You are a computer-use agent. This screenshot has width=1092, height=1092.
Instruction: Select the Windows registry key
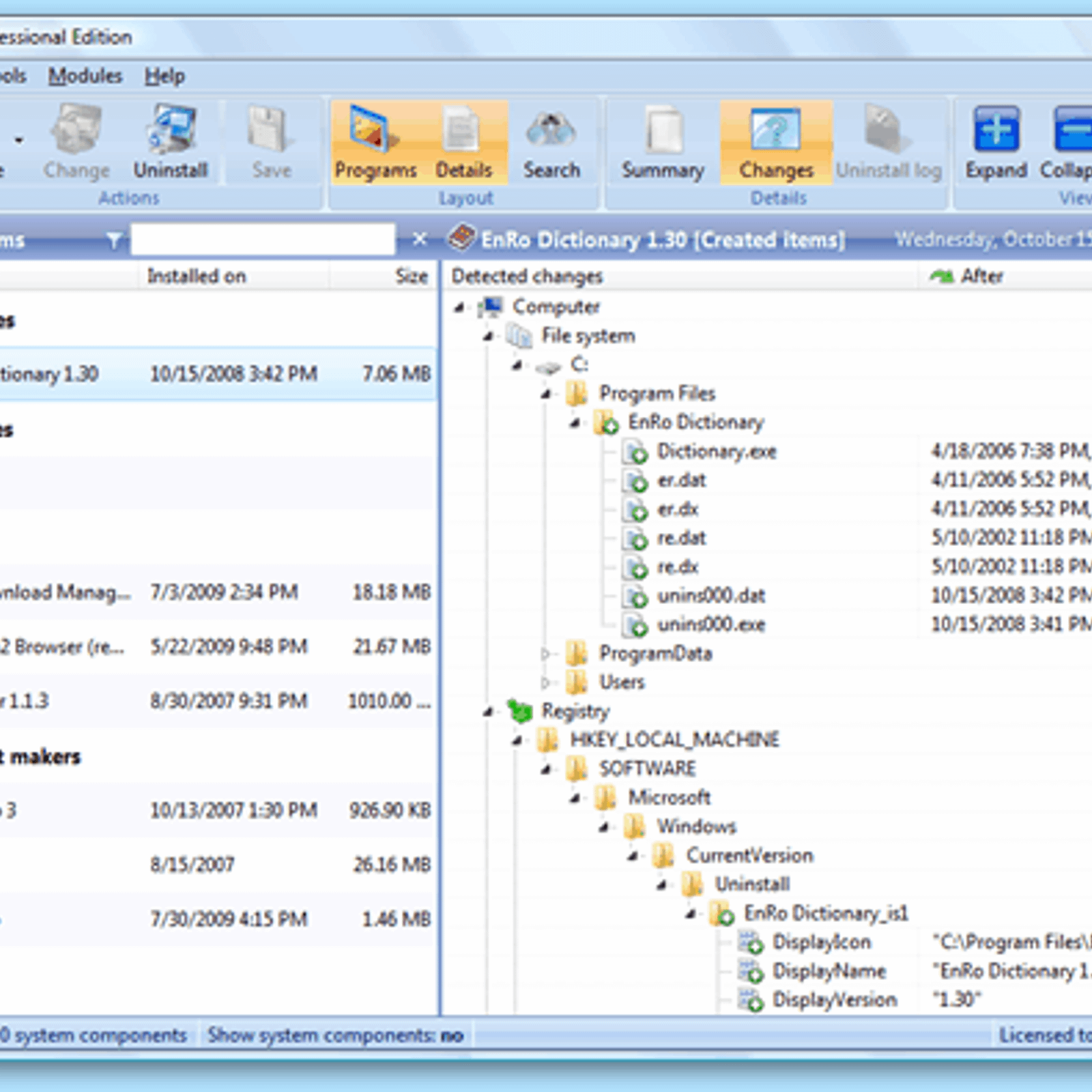[696, 827]
